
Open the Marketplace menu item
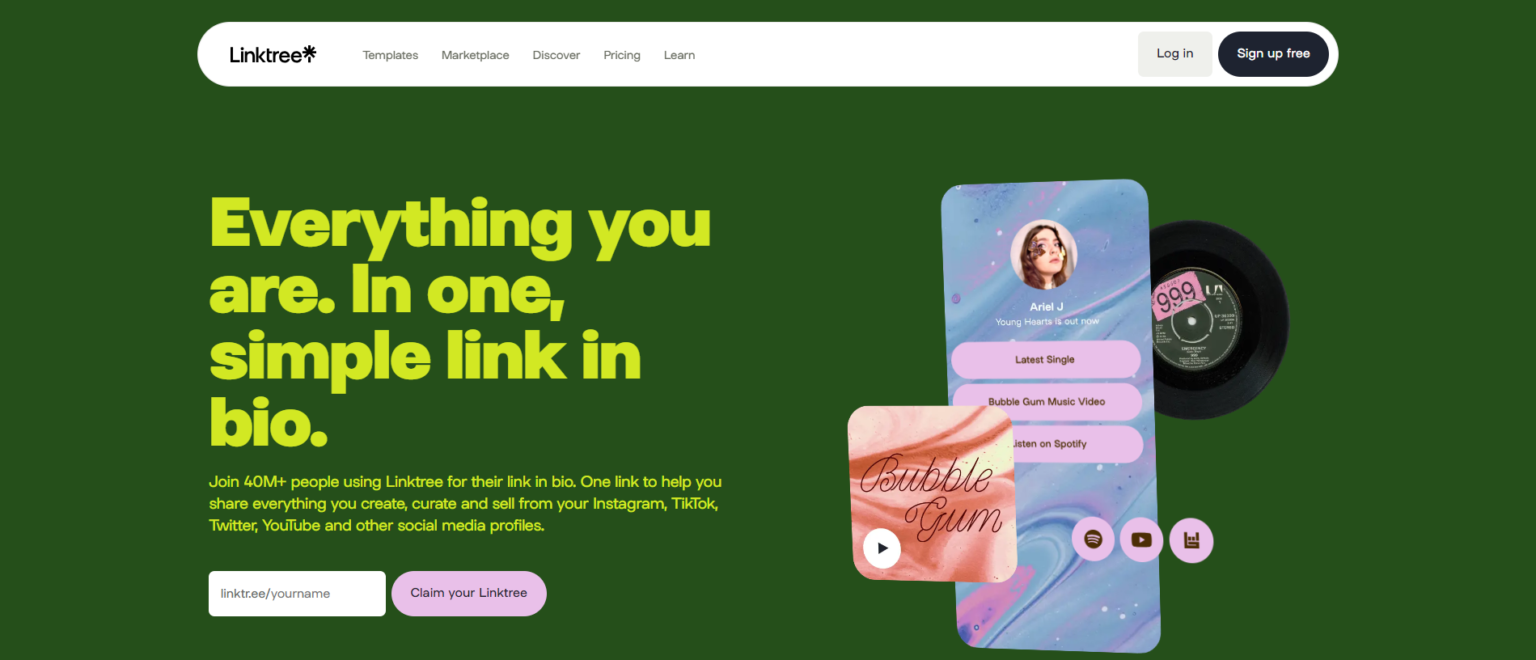pyautogui.click(x=475, y=55)
